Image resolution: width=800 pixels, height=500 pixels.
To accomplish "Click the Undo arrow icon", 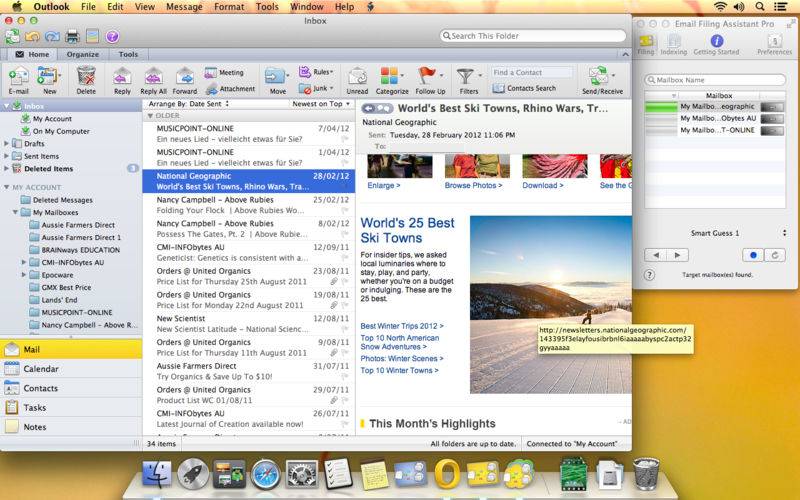I will (33, 37).
